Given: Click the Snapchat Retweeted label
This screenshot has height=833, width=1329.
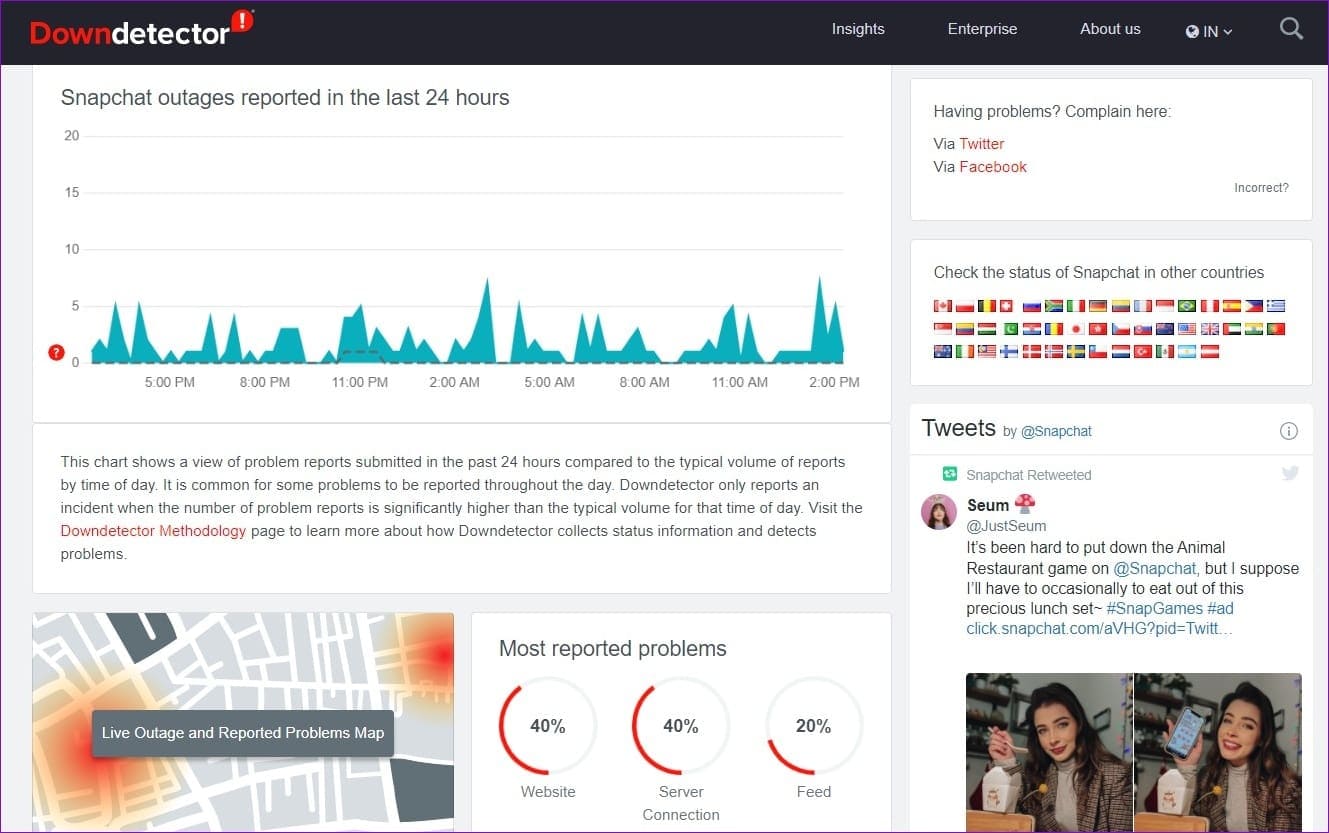Looking at the screenshot, I should (x=1029, y=475).
